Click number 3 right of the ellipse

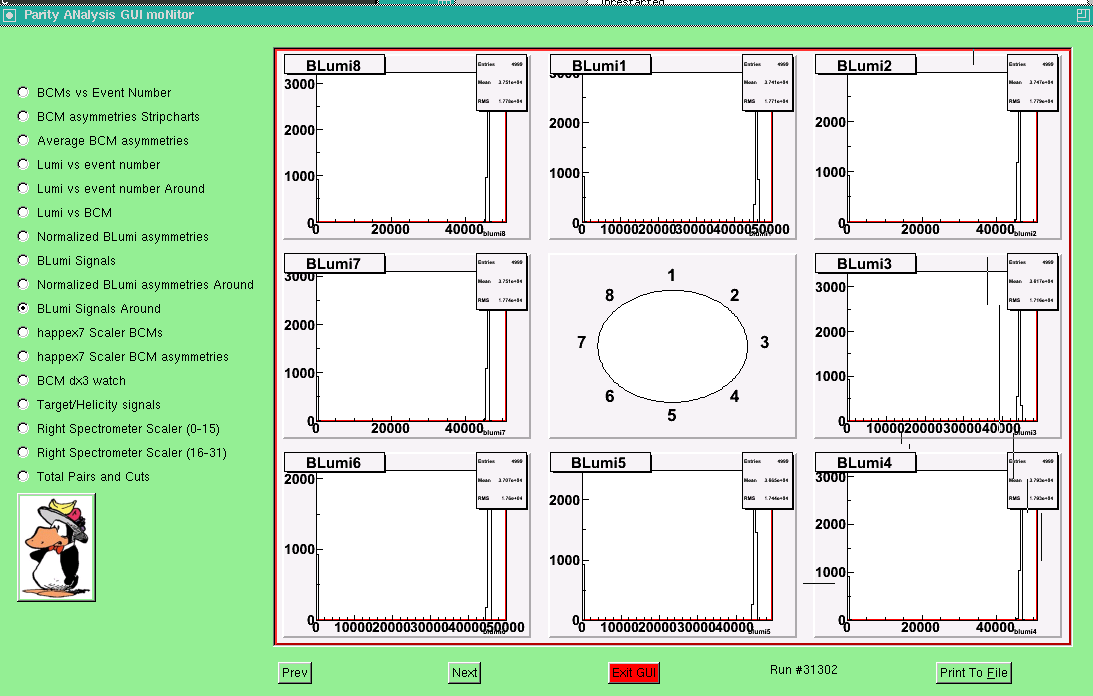765,342
